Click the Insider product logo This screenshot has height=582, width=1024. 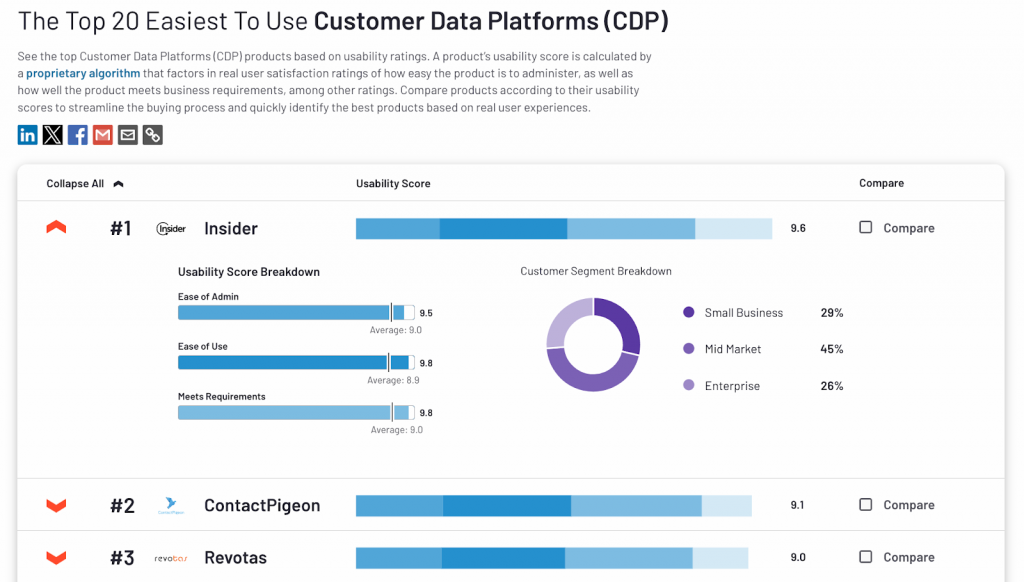[172, 229]
